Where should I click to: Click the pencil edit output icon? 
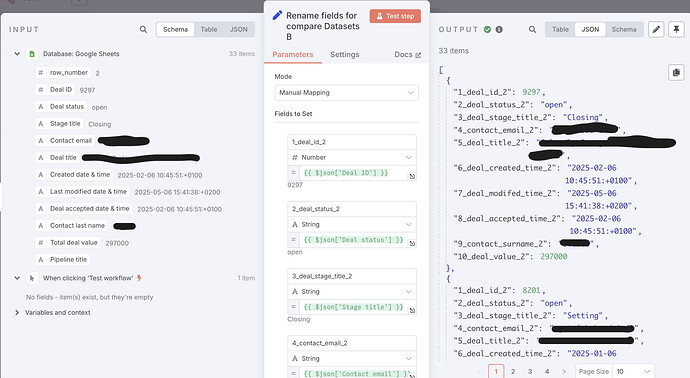coord(656,29)
